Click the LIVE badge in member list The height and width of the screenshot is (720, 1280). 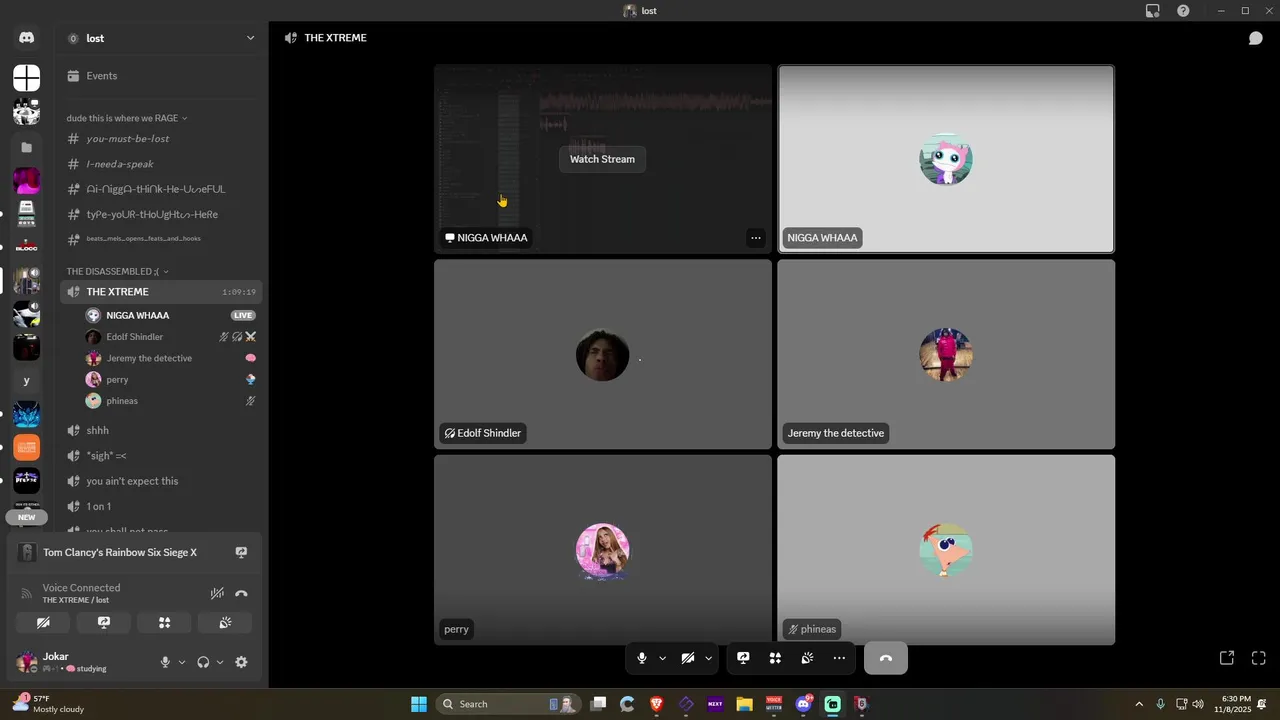243,315
